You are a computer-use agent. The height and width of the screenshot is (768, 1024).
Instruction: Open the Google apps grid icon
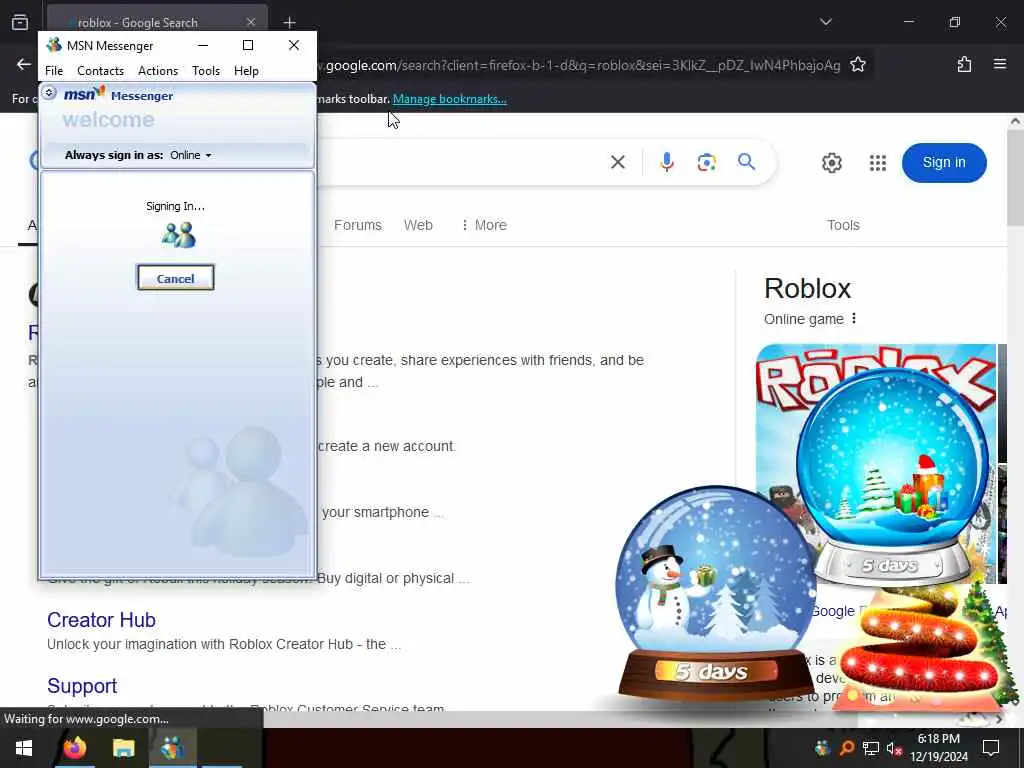coord(878,163)
